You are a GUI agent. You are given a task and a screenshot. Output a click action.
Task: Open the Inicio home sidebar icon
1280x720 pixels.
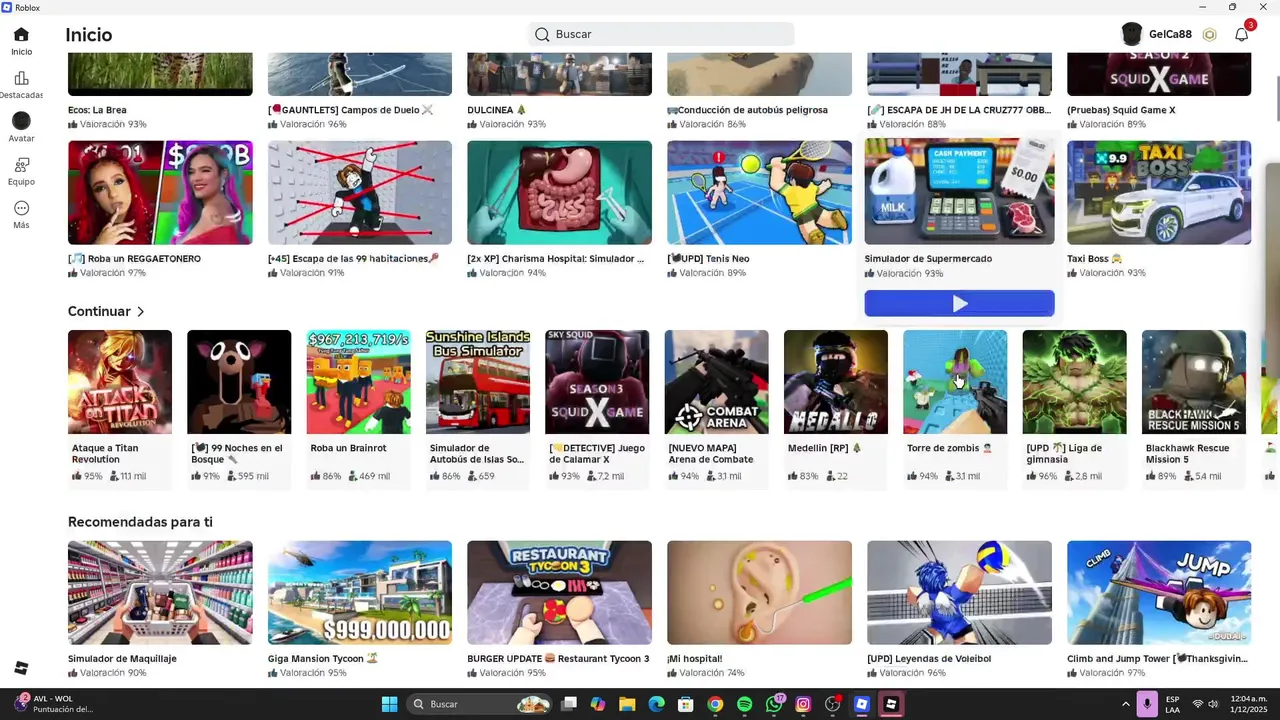coord(21,35)
